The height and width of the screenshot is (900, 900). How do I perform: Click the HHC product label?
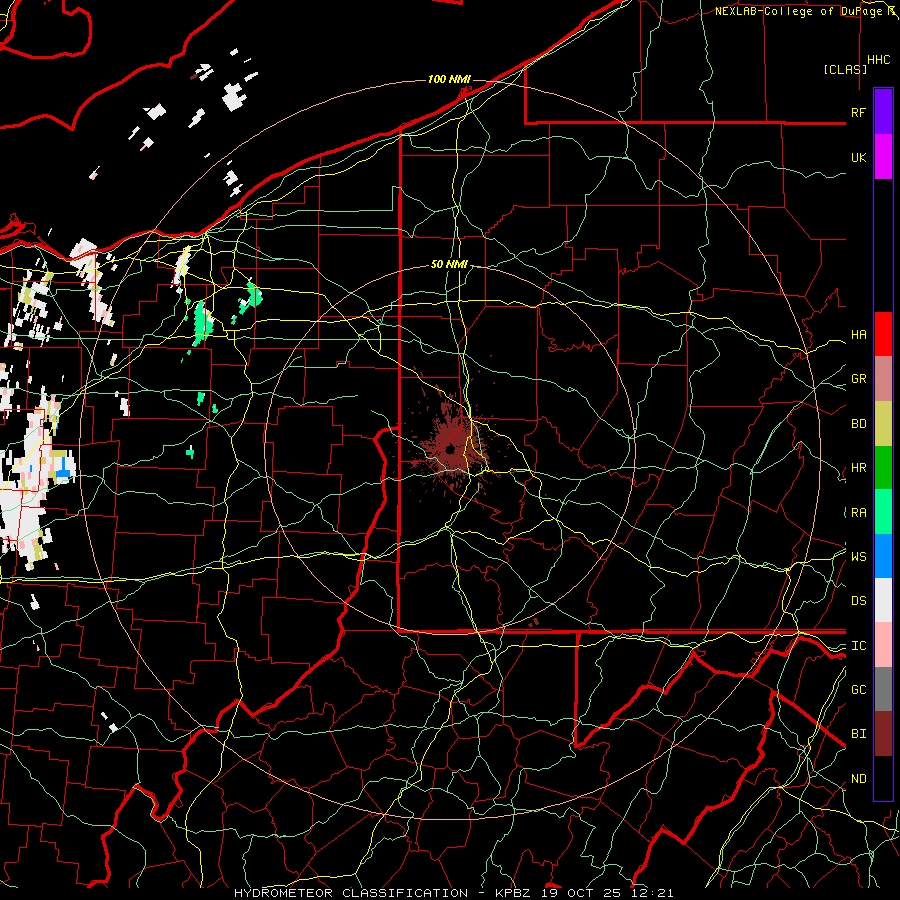[x=879, y=60]
